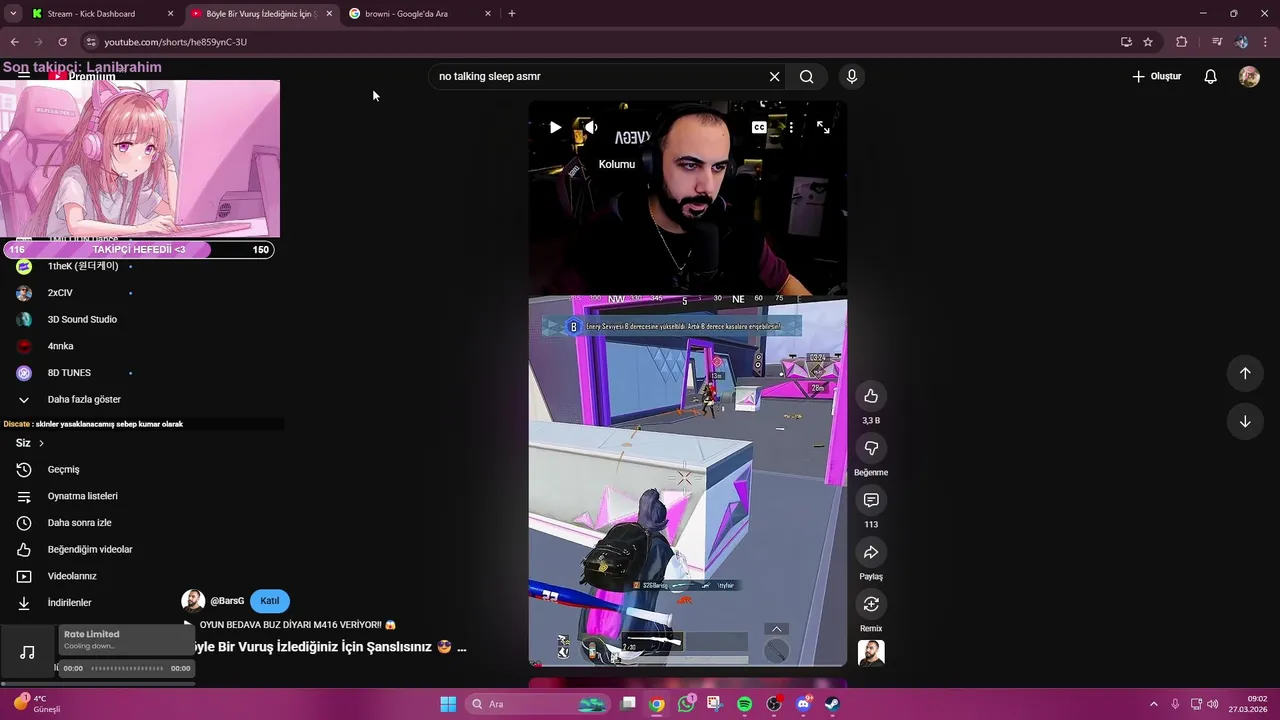Install app icon in address bar
The height and width of the screenshot is (720, 1280).
pyautogui.click(x=1126, y=42)
